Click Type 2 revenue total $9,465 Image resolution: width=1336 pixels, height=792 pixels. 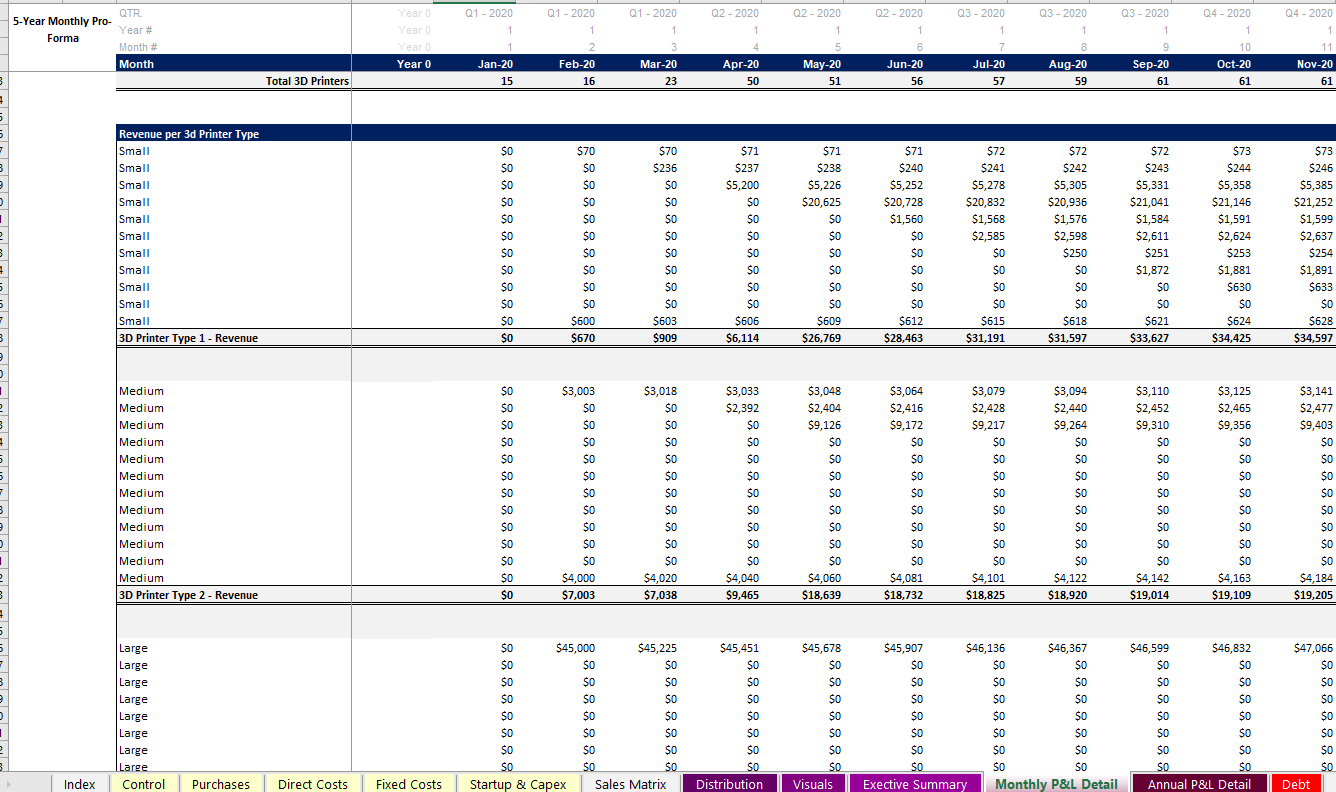pos(742,595)
